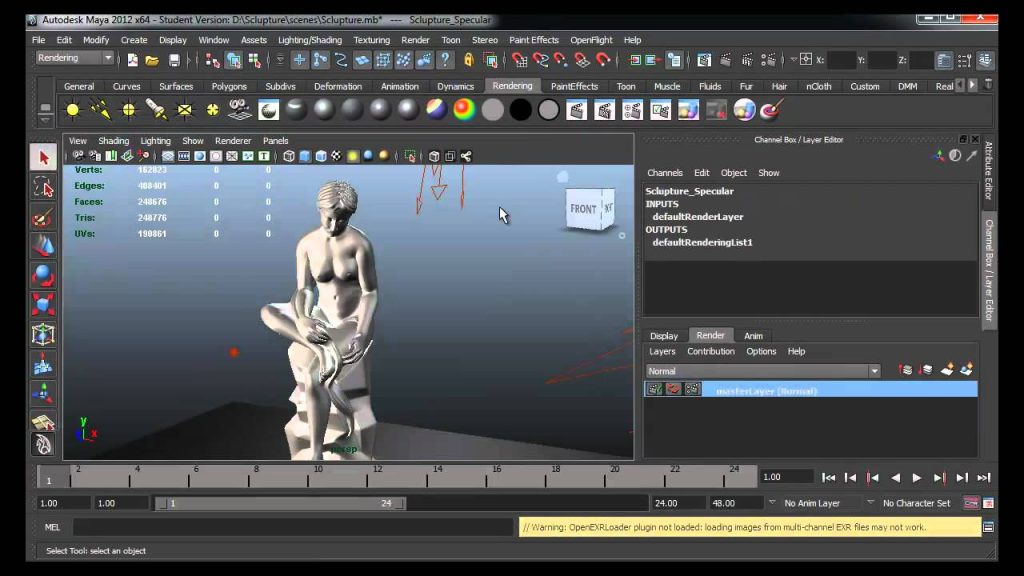
Task: Assign the ramp shader multicolor sphere
Action: pos(436,110)
